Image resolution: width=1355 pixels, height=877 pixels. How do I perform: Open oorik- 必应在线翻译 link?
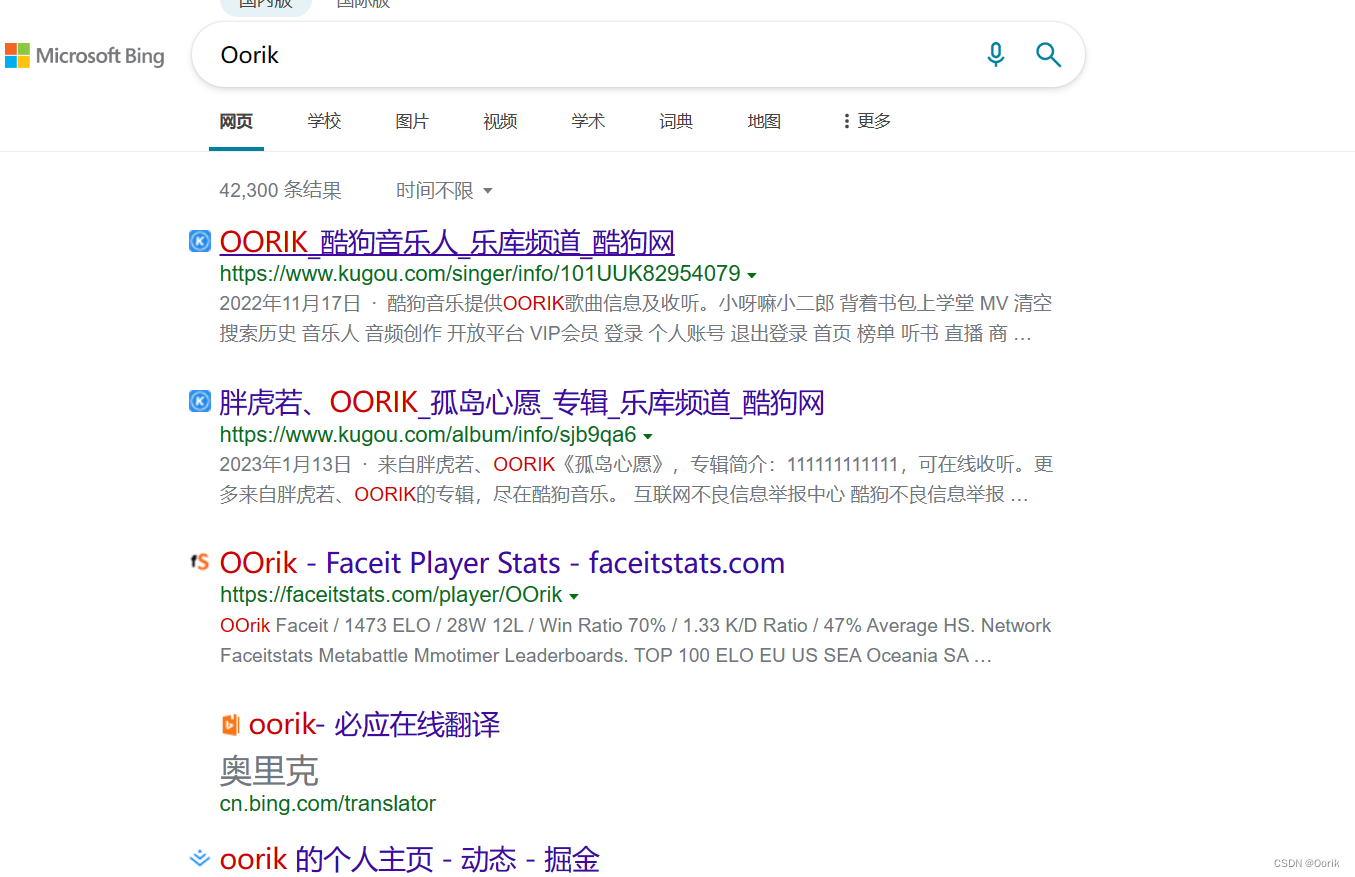[374, 724]
